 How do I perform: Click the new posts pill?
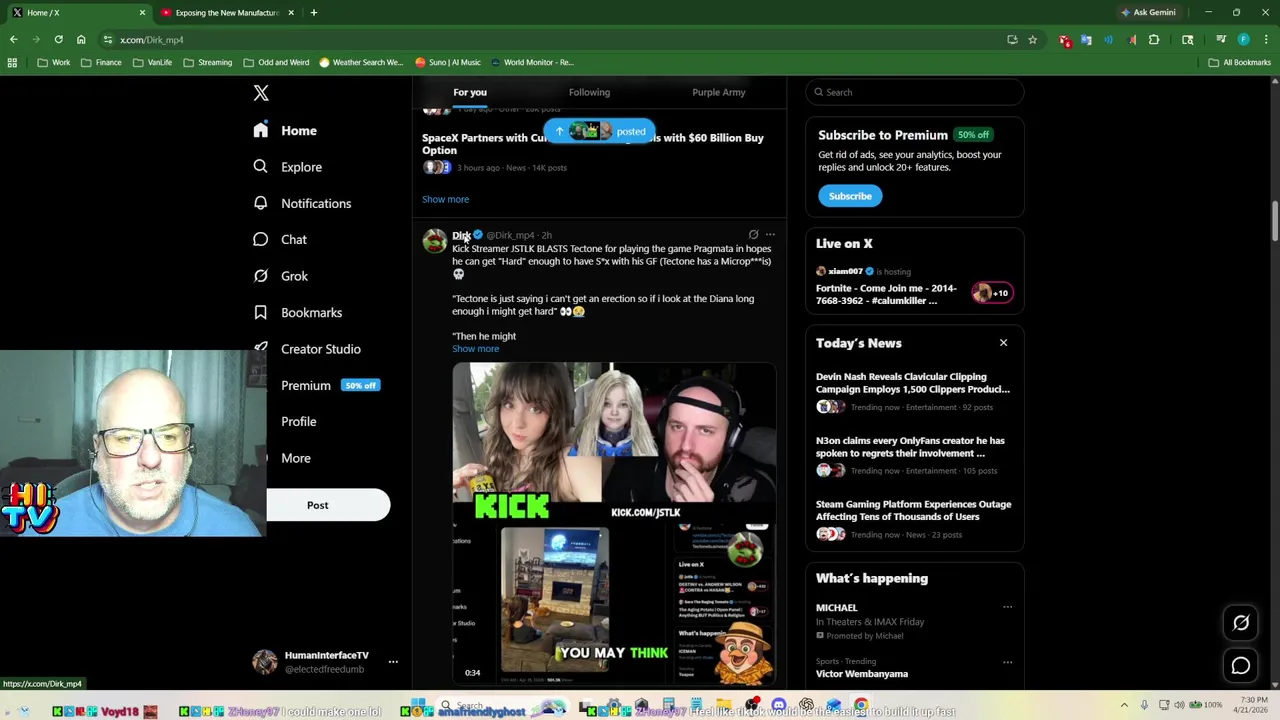tap(599, 131)
